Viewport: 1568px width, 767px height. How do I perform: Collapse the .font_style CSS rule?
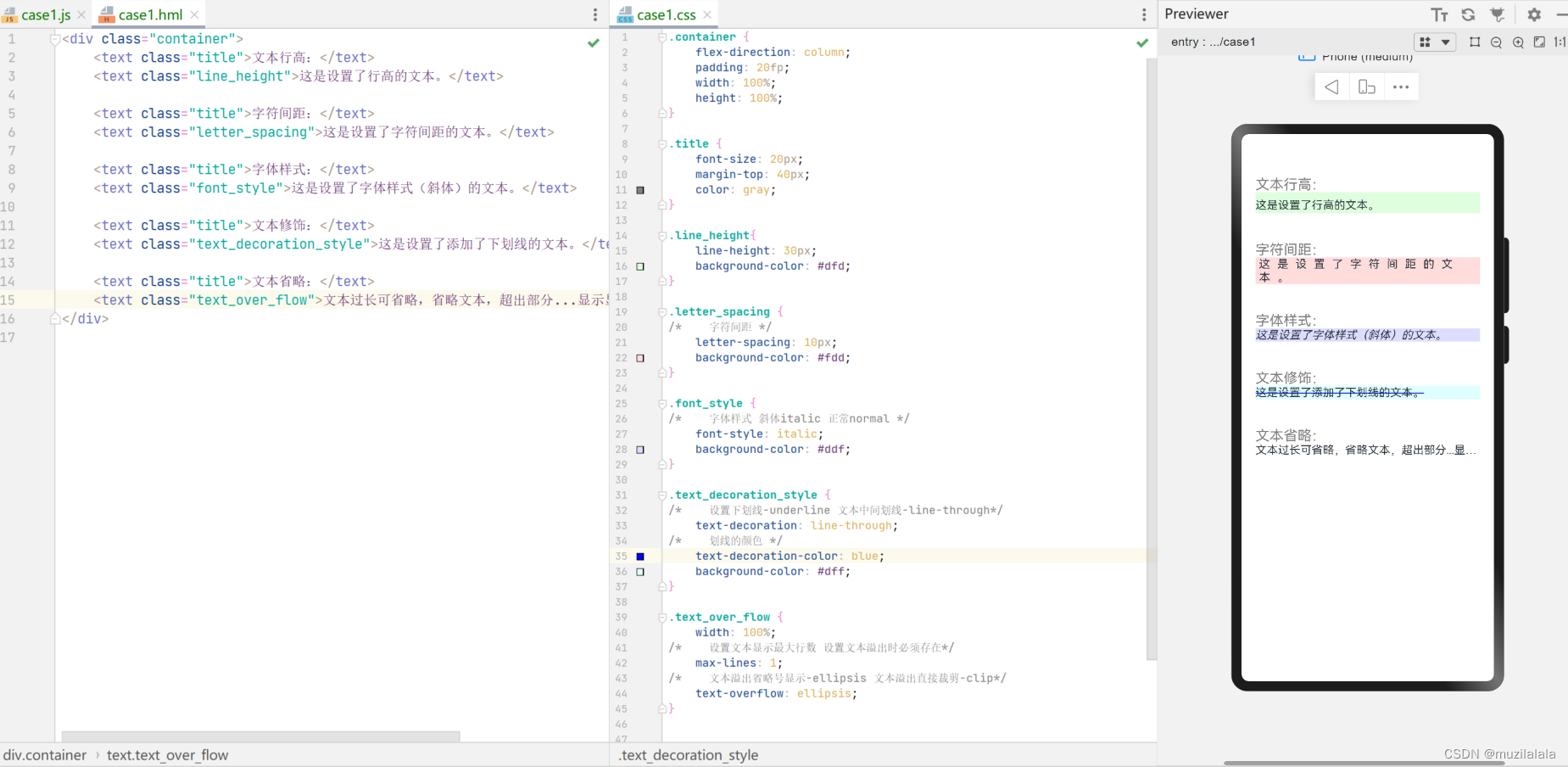click(662, 404)
